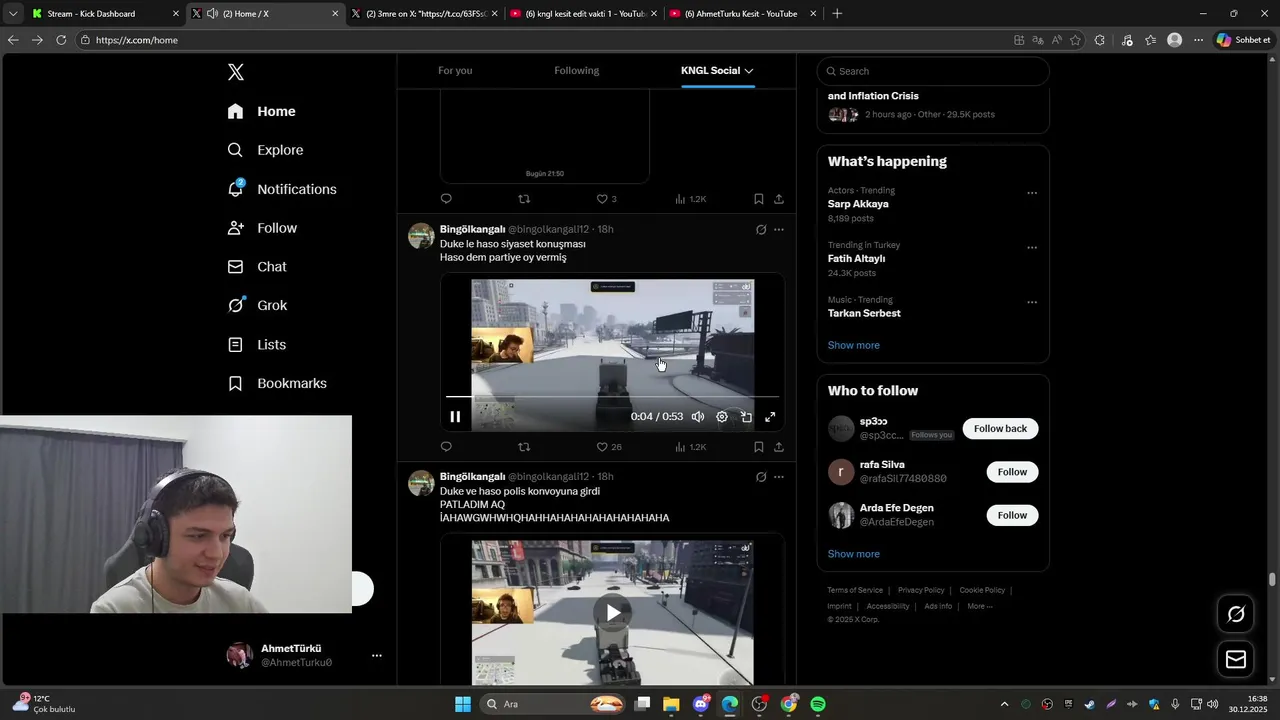Share the post with 3 likes

click(x=779, y=199)
